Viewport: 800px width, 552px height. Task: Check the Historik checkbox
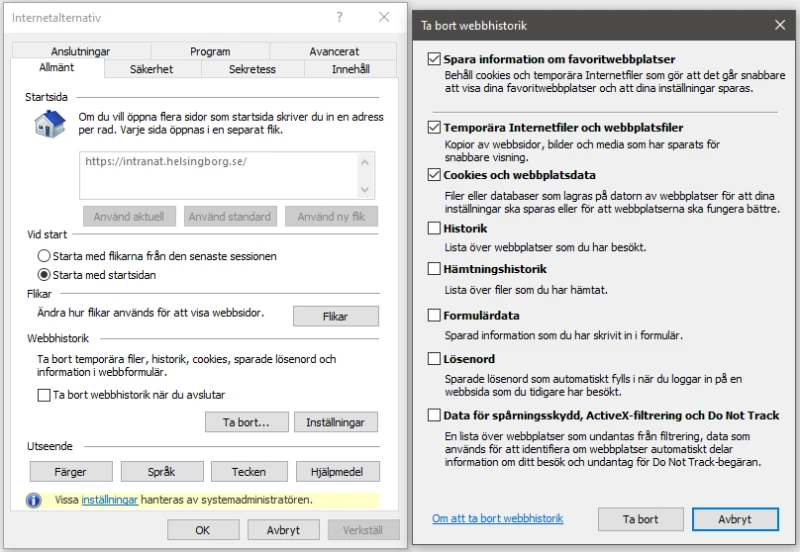pos(434,228)
